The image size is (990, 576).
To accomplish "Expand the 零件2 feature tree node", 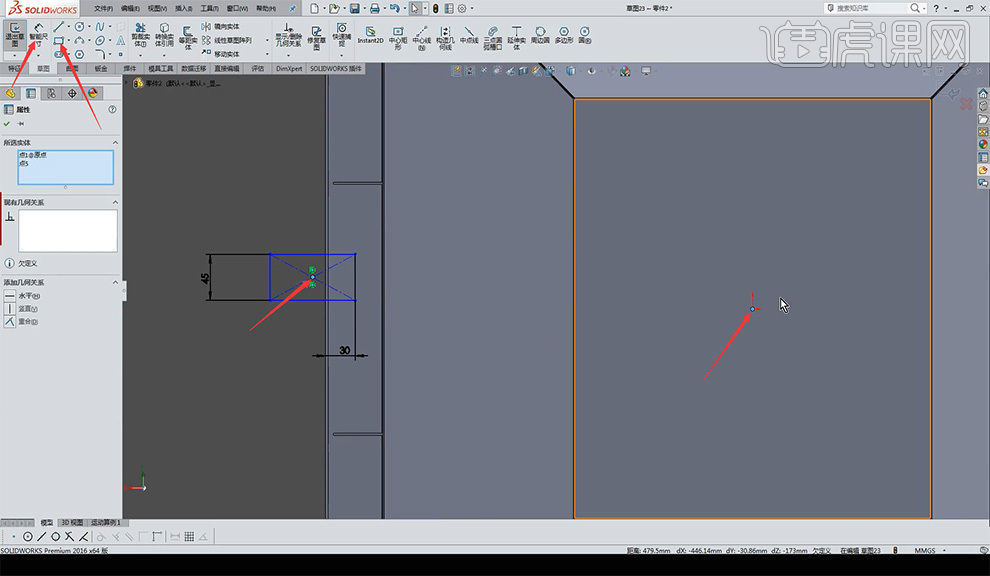I will (127, 83).
